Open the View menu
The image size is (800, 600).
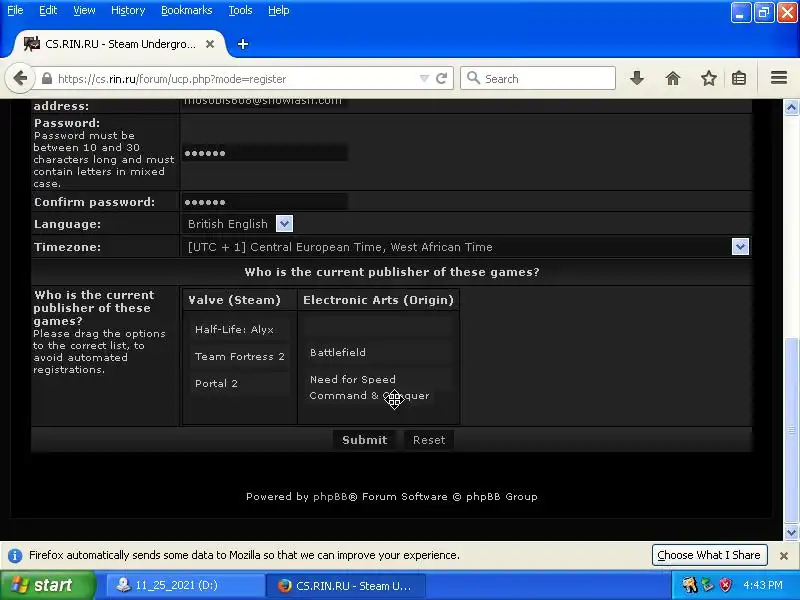[84, 10]
